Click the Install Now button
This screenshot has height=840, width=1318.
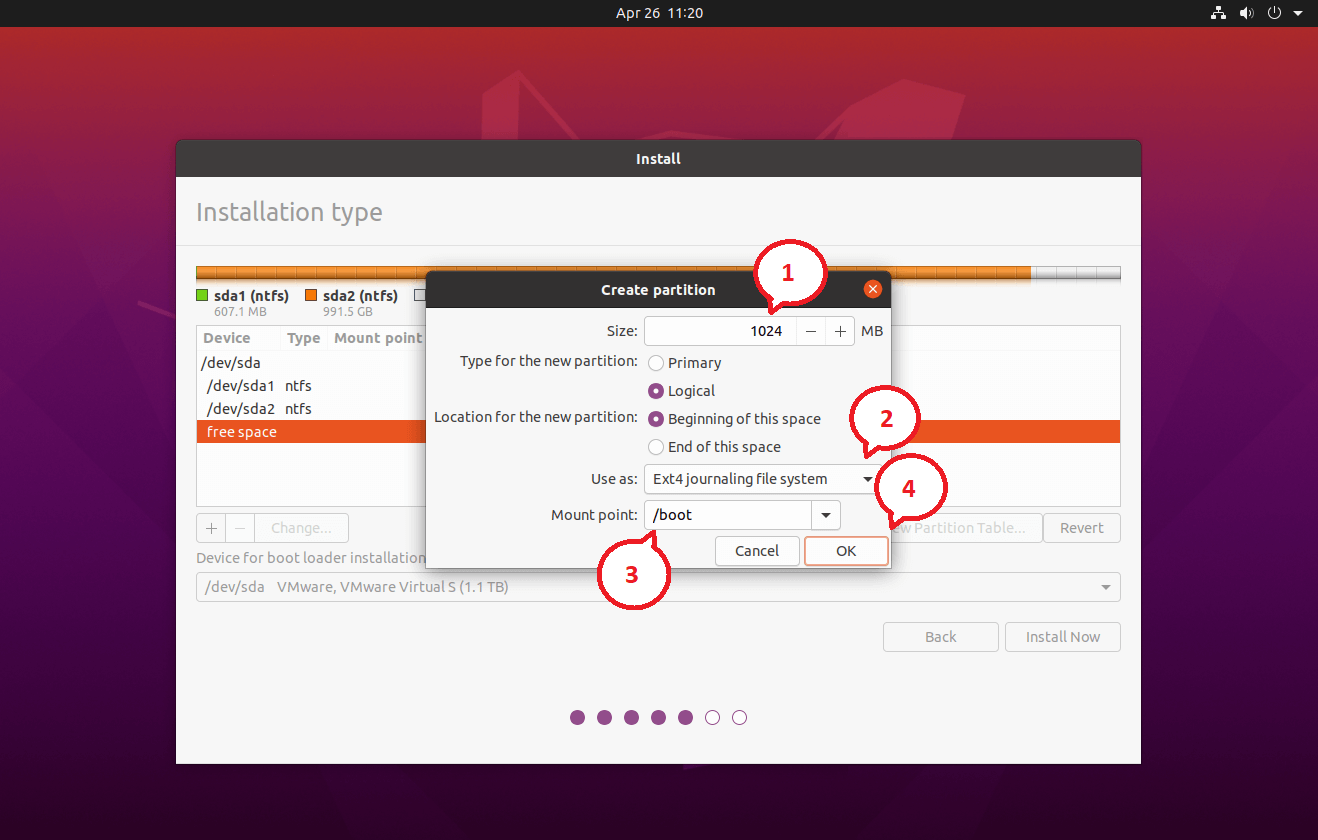click(x=1062, y=636)
